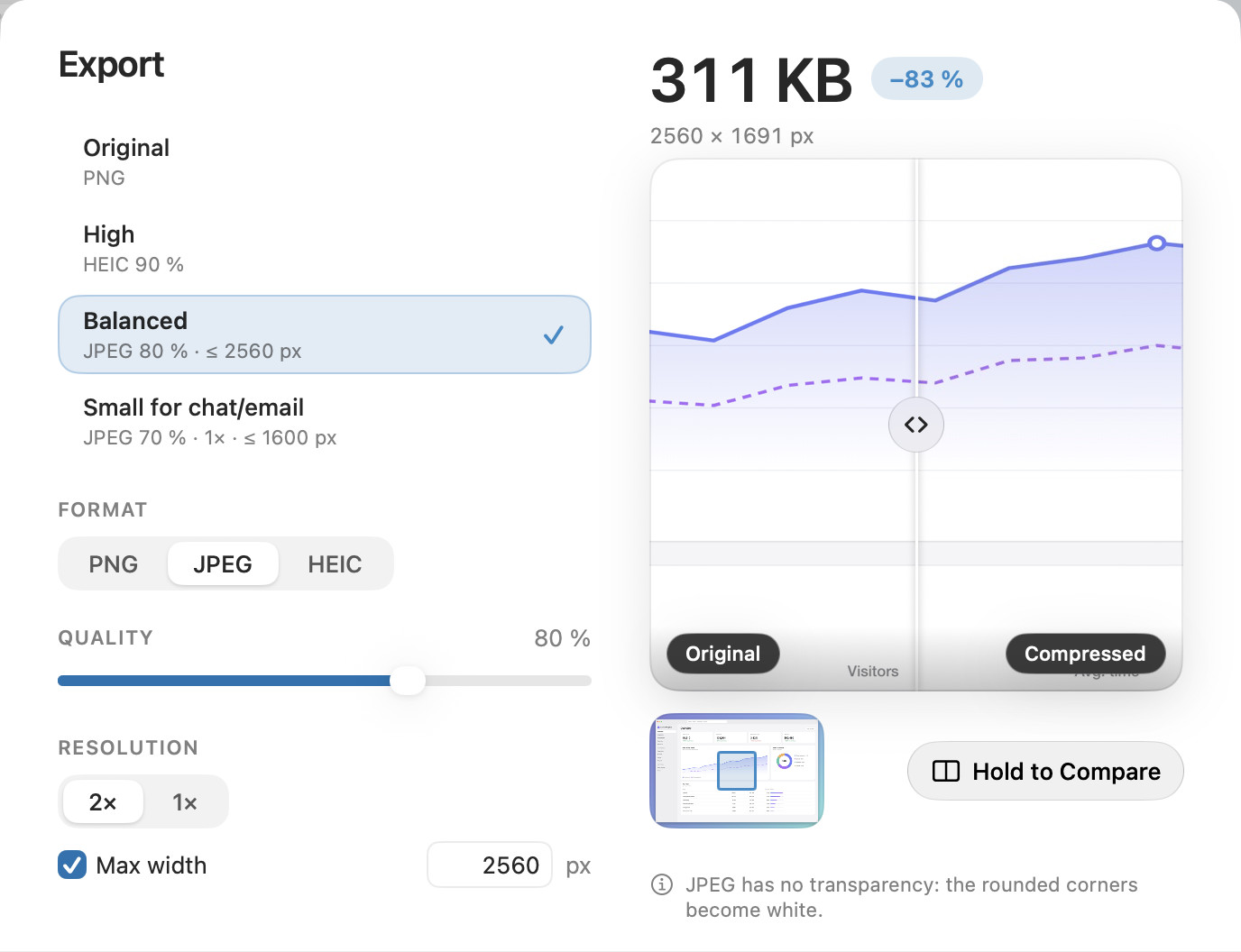
Task: Click the dashboard thumbnail navigator
Action: (x=737, y=771)
